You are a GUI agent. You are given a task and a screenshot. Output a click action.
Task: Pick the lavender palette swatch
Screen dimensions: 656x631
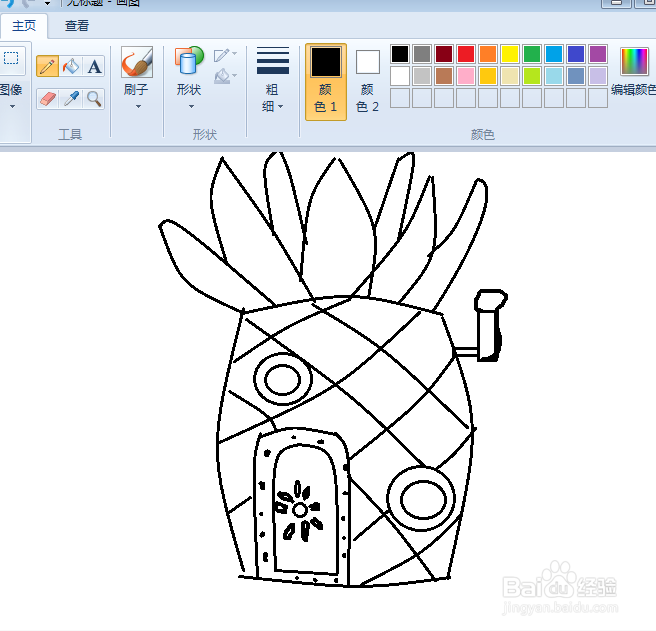pos(598,76)
